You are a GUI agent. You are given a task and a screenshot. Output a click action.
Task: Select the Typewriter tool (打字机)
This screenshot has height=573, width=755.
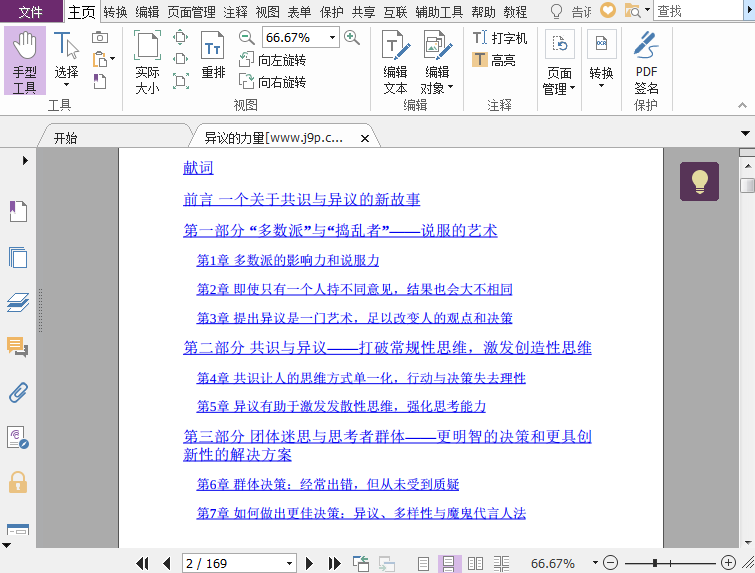click(500, 38)
